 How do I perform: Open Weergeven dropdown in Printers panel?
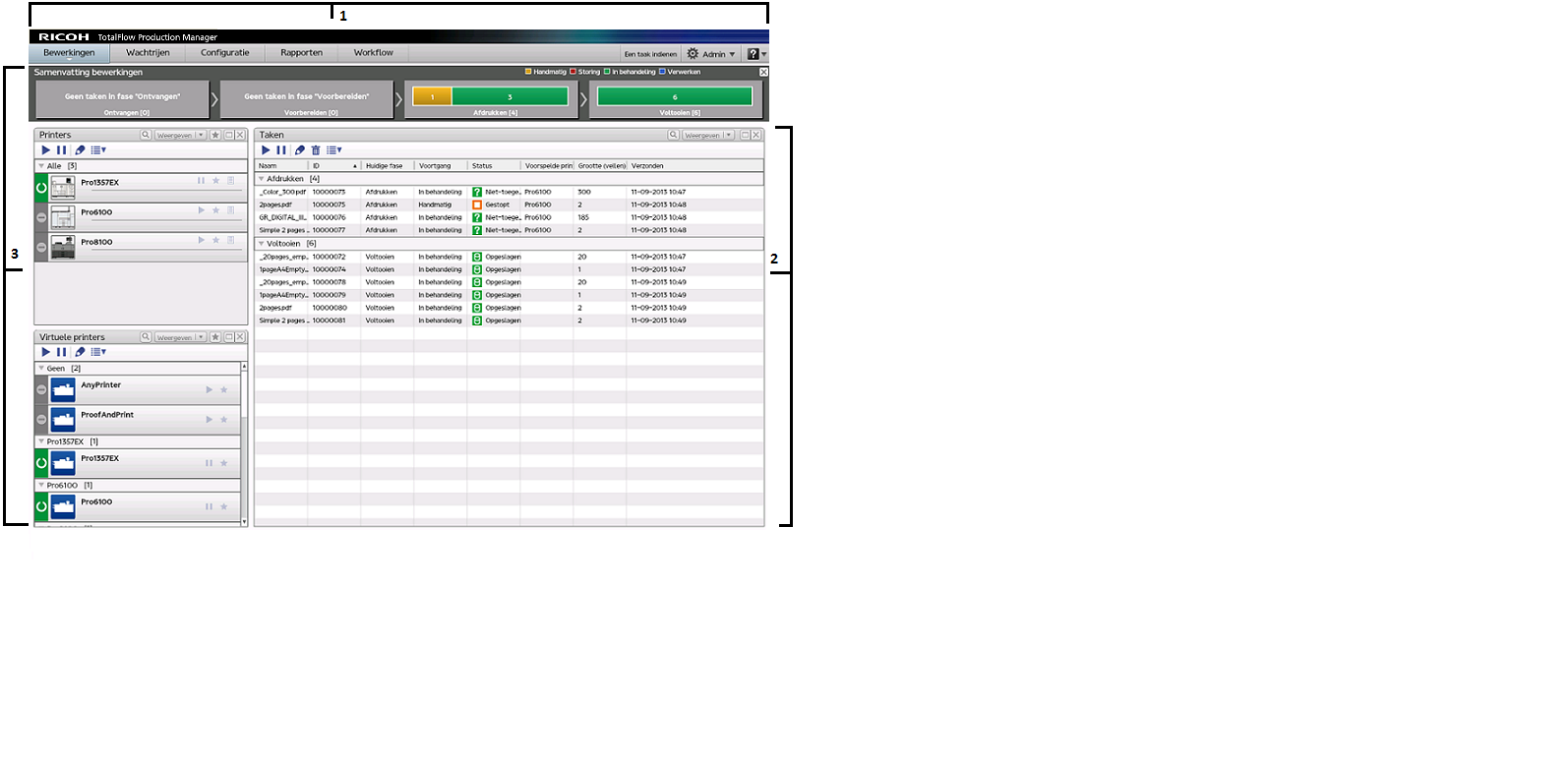[180, 135]
